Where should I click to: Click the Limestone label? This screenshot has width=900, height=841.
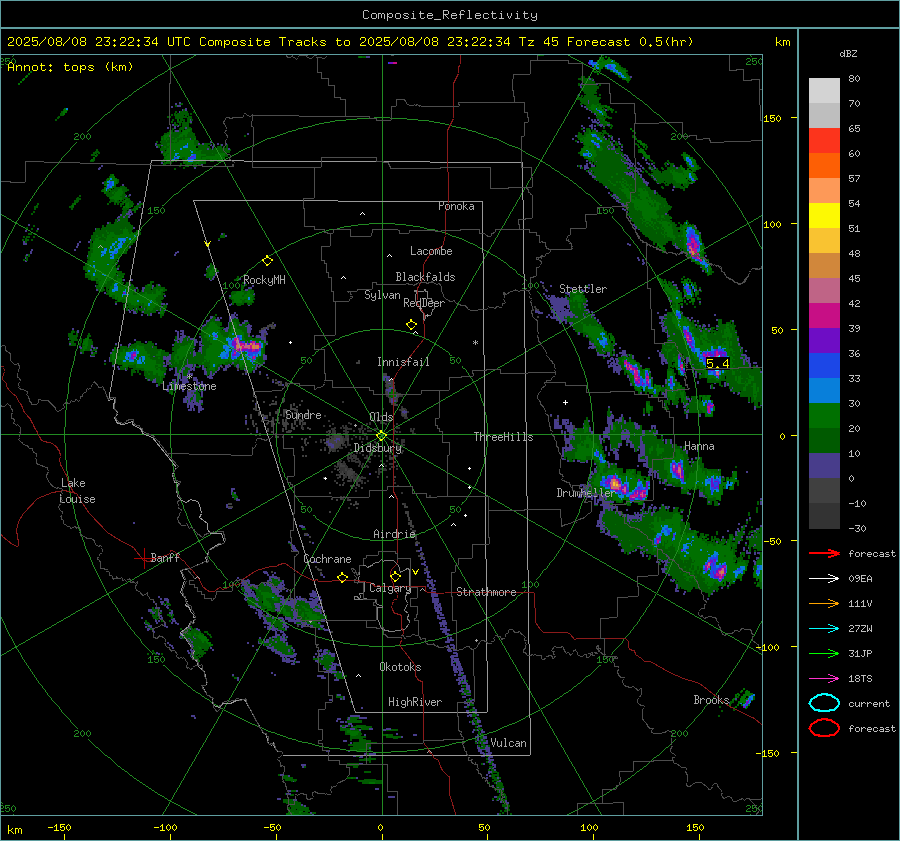189,386
